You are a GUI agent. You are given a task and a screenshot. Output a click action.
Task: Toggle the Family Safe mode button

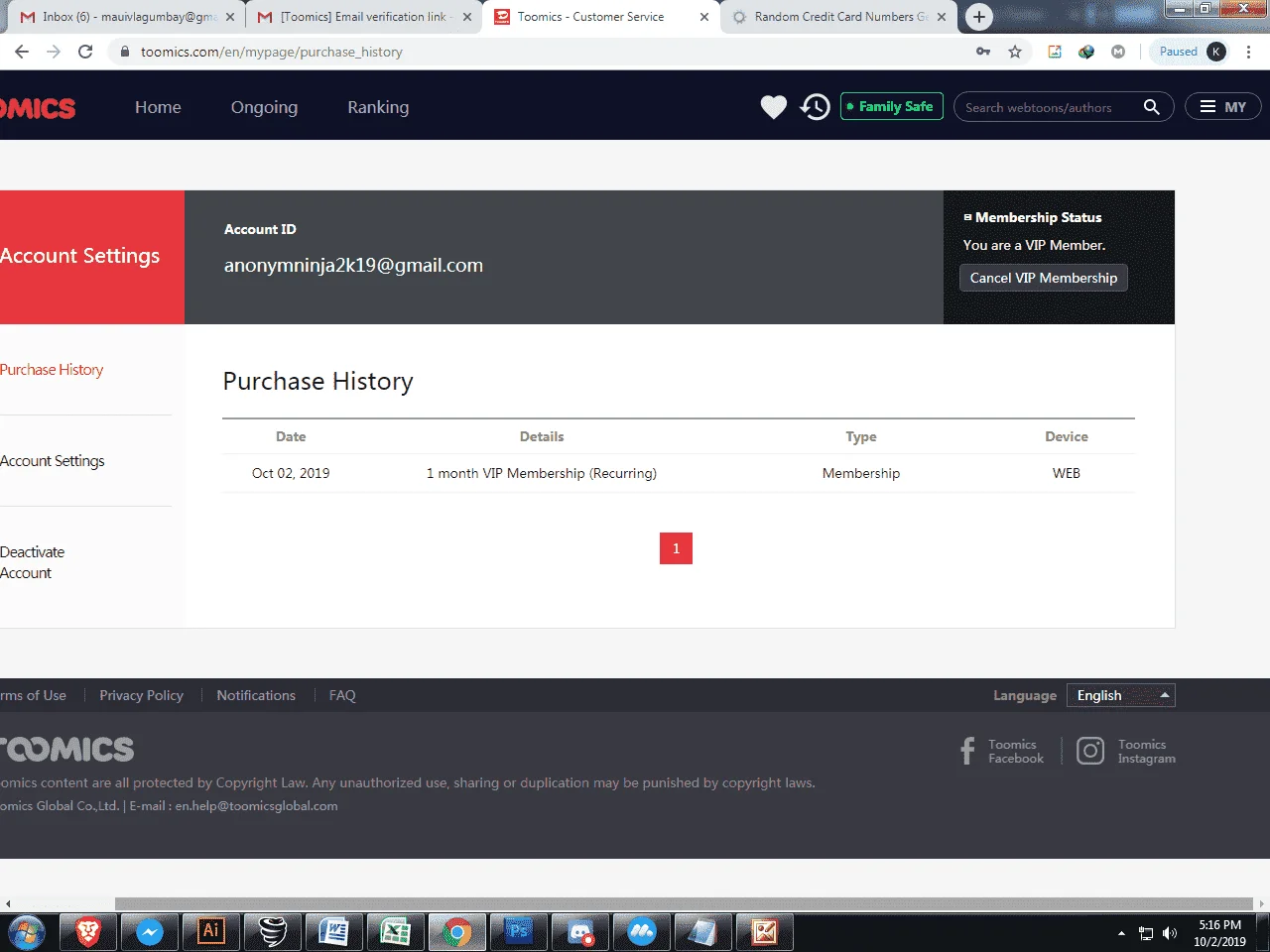click(x=892, y=106)
